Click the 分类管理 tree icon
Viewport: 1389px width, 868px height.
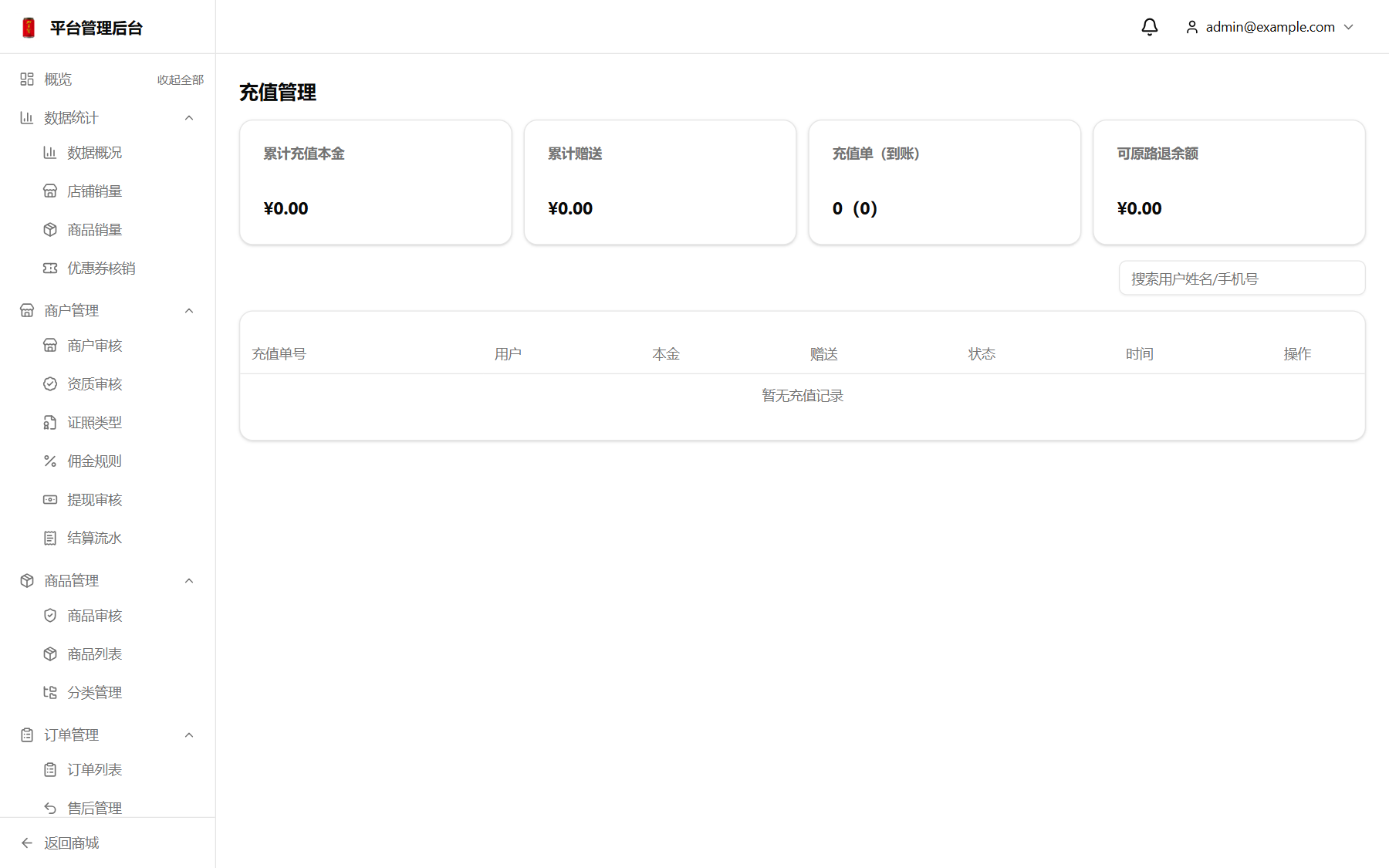pyautogui.click(x=50, y=692)
